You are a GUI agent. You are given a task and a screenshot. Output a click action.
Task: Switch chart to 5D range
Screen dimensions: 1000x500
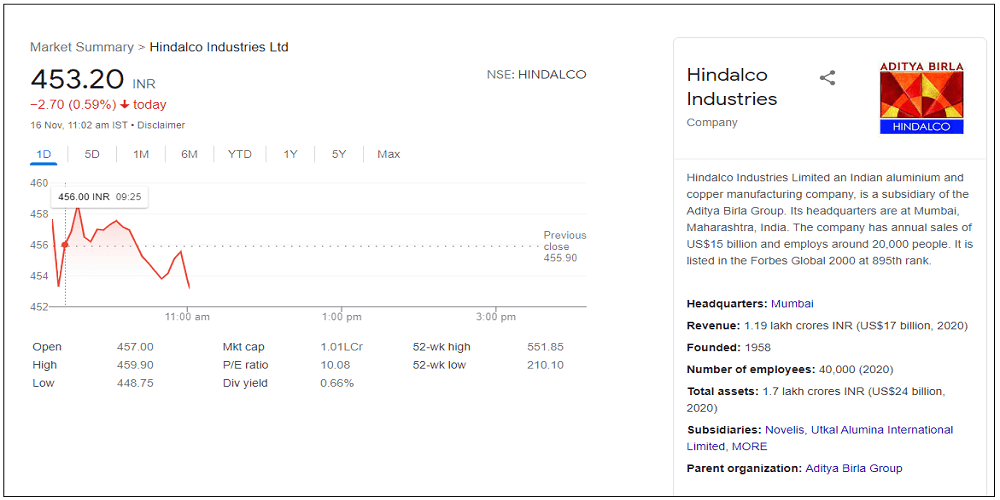[x=92, y=154]
